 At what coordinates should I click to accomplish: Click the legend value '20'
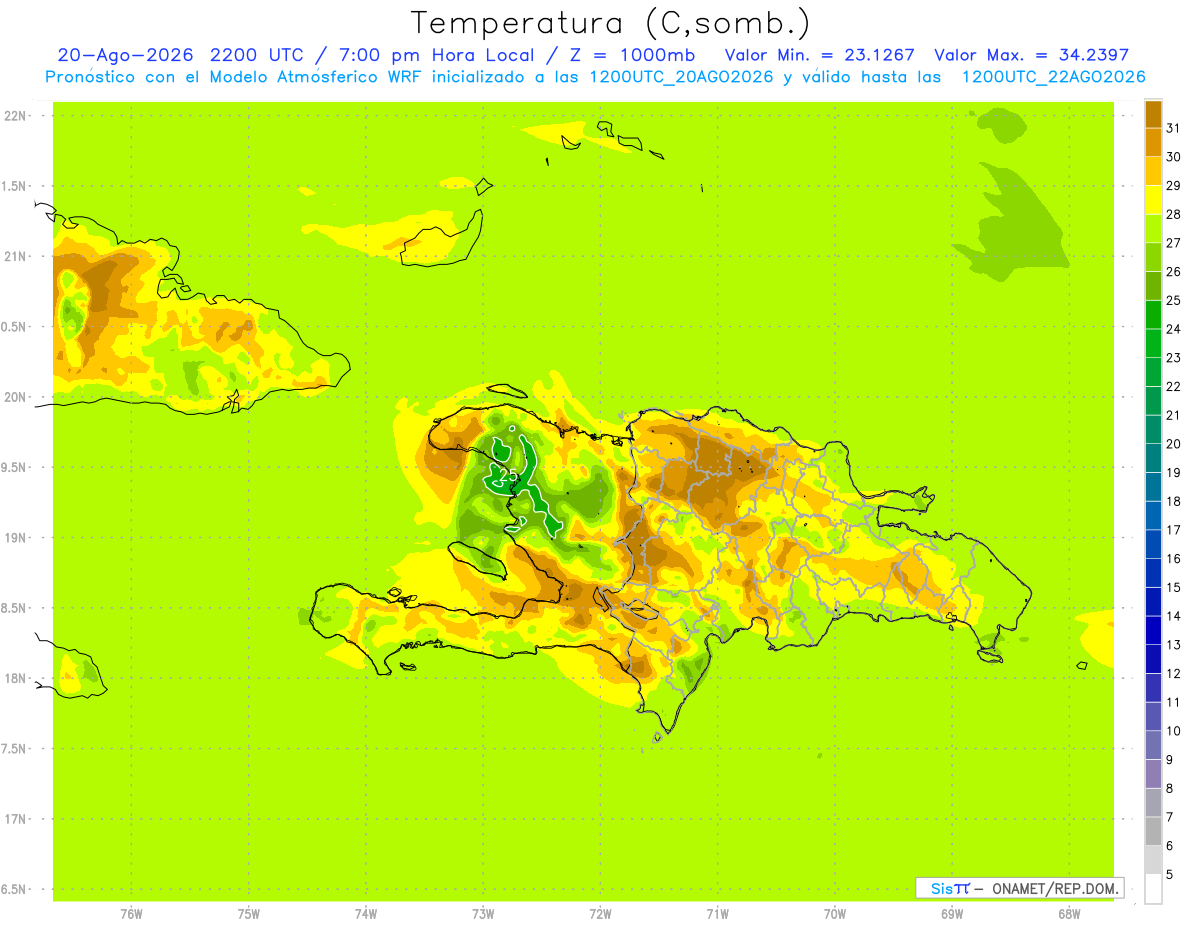coord(1173,444)
